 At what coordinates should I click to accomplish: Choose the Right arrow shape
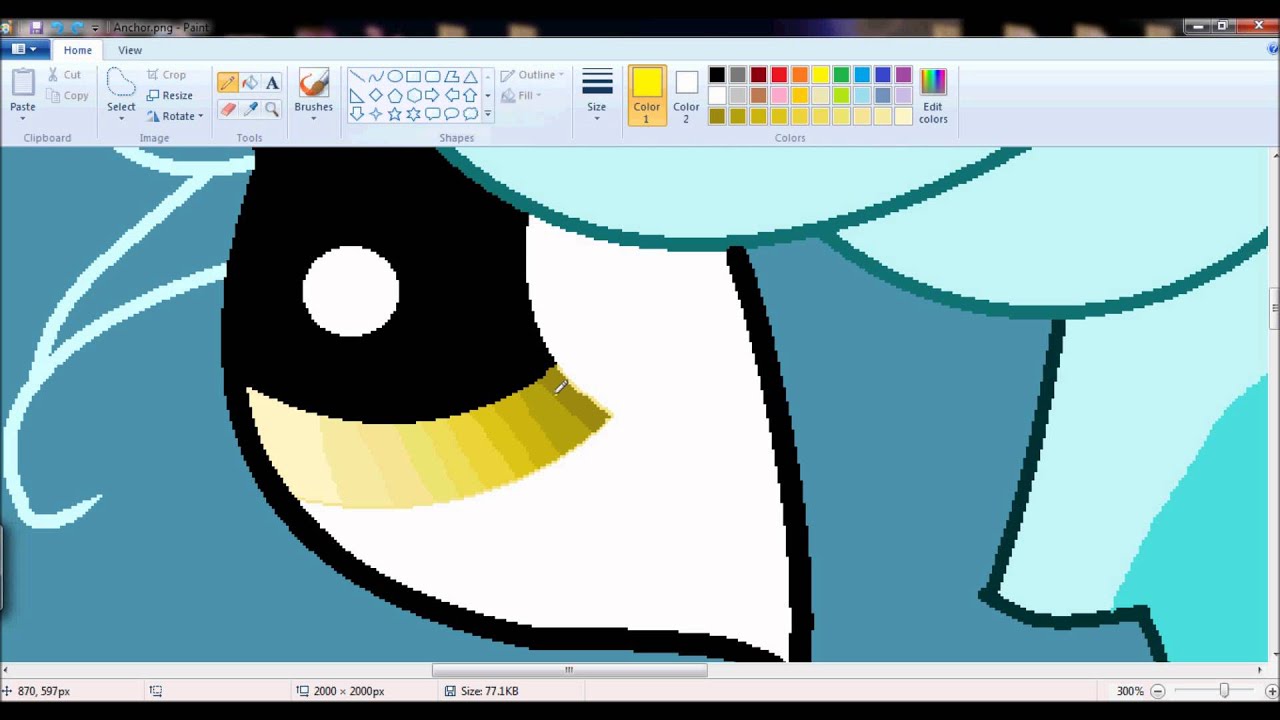432,95
